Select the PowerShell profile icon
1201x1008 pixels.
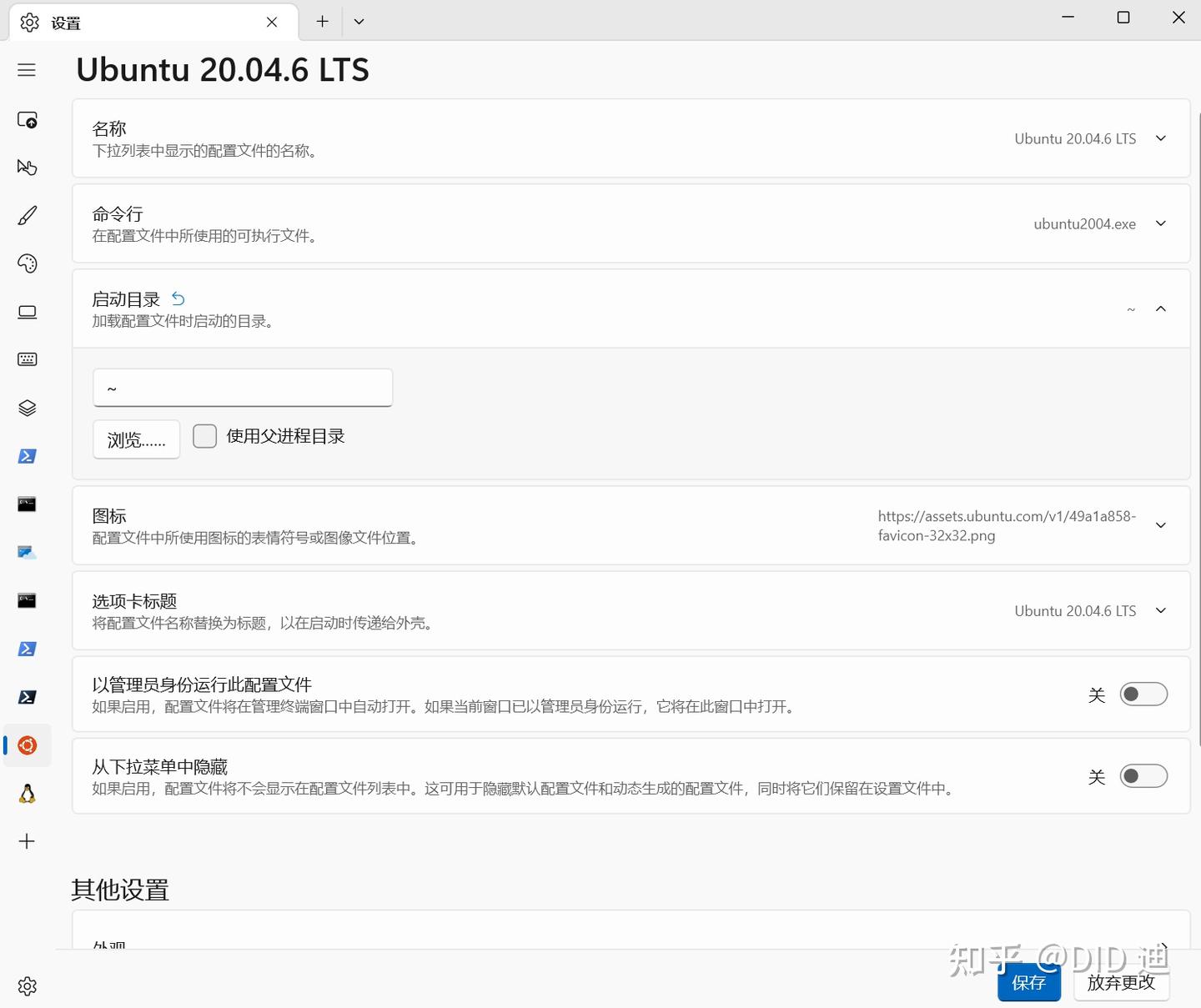(x=27, y=456)
